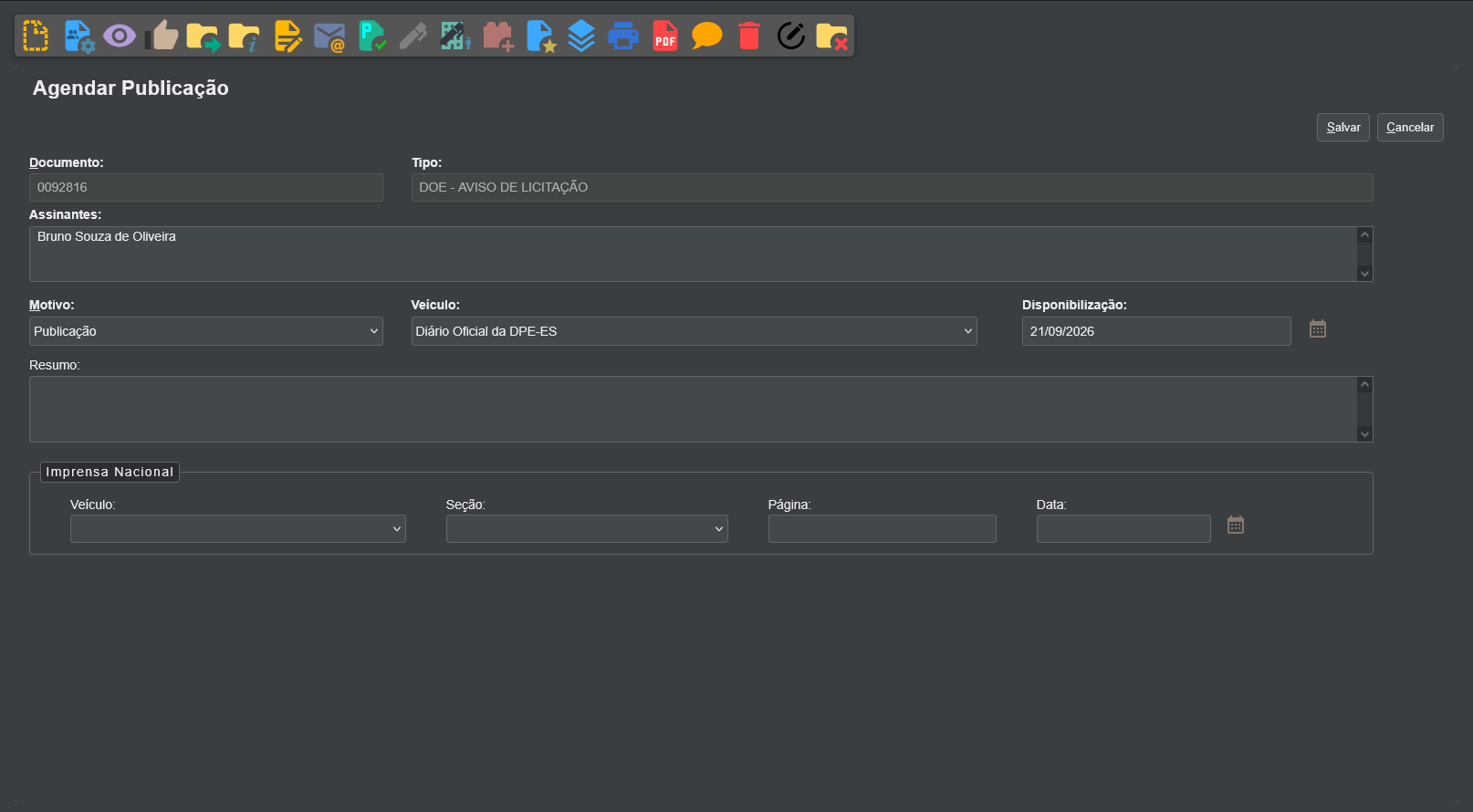Image resolution: width=1473 pixels, height=812 pixels.
Task: Open the folder info icon
Action: [245, 36]
